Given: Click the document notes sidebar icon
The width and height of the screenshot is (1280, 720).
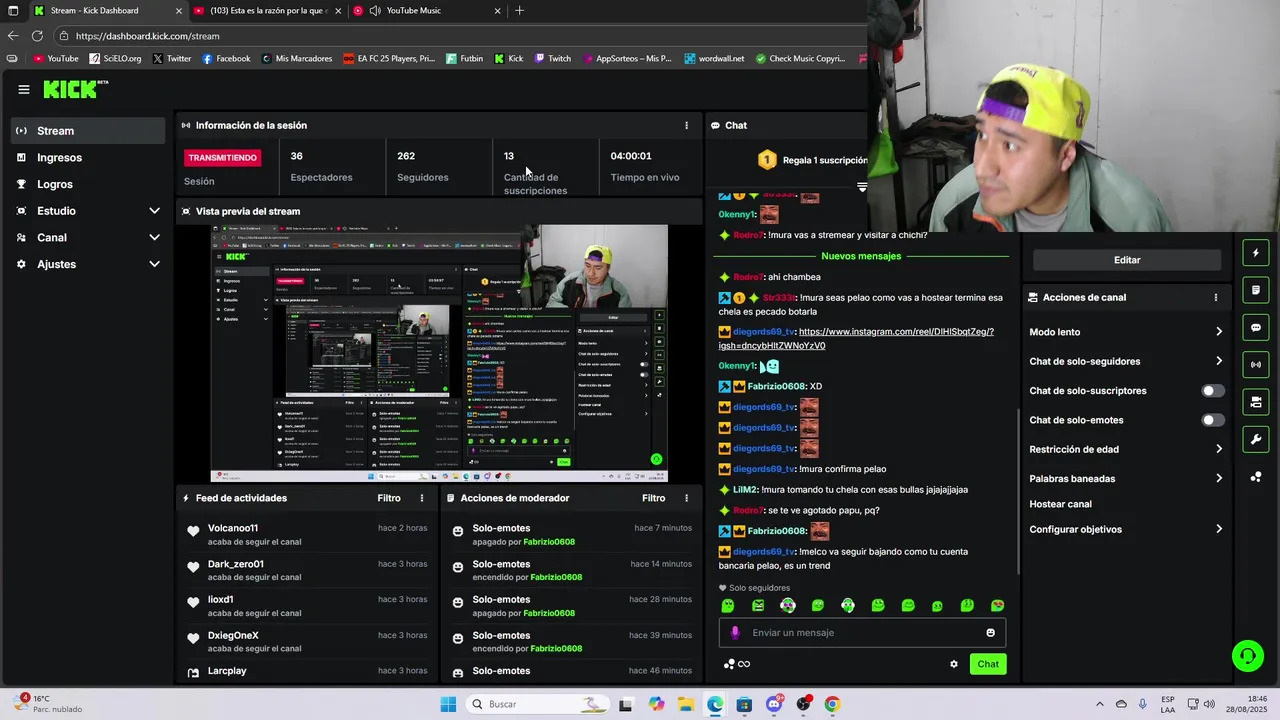Looking at the screenshot, I should pos(1256,290).
